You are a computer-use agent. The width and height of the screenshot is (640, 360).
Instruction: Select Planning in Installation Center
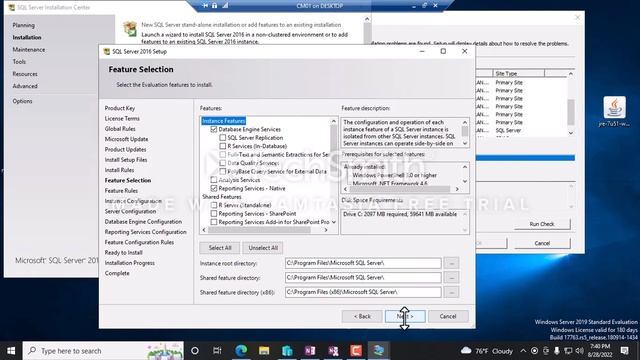click(23, 25)
